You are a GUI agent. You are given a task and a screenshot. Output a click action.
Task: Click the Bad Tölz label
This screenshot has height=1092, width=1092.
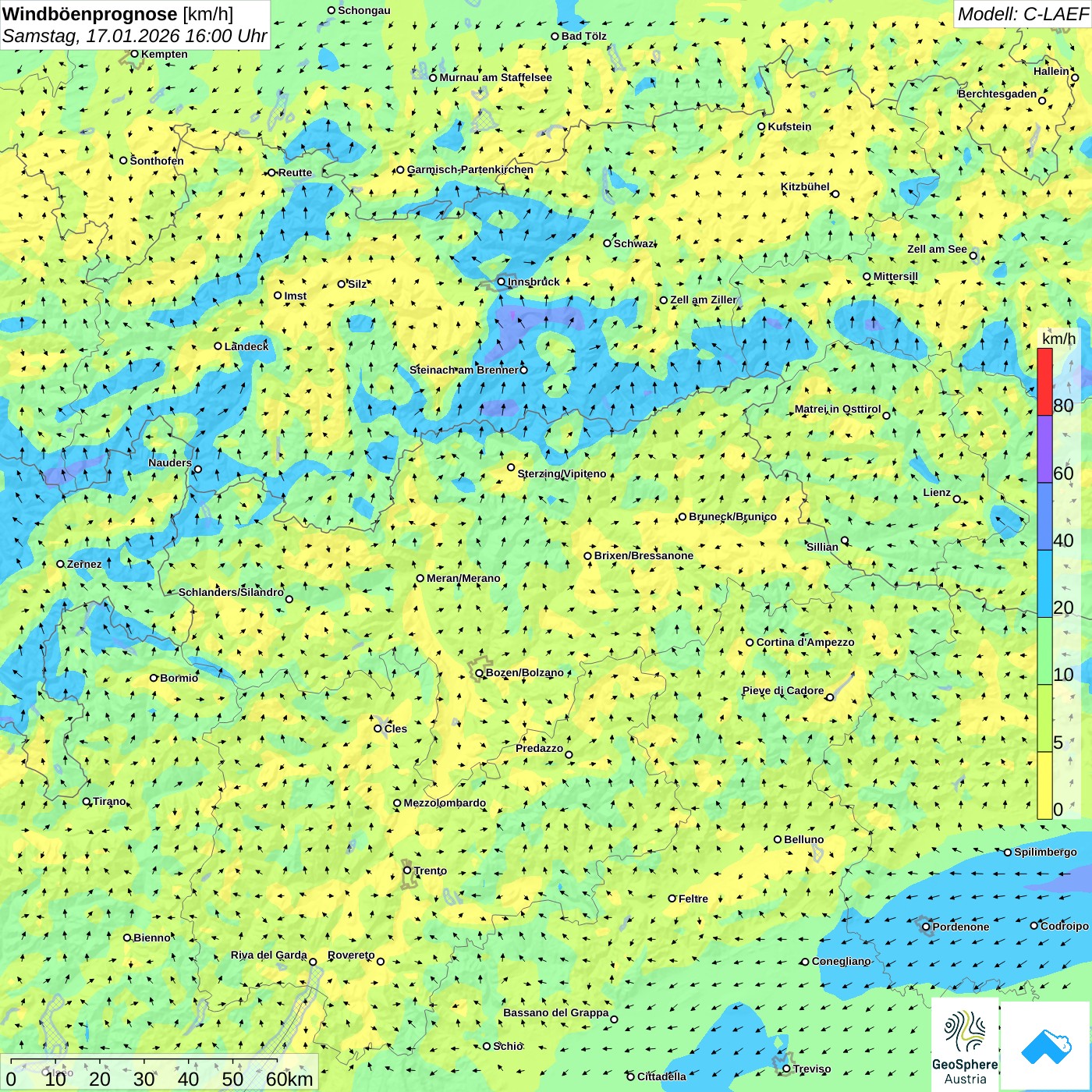tap(583, 36)
